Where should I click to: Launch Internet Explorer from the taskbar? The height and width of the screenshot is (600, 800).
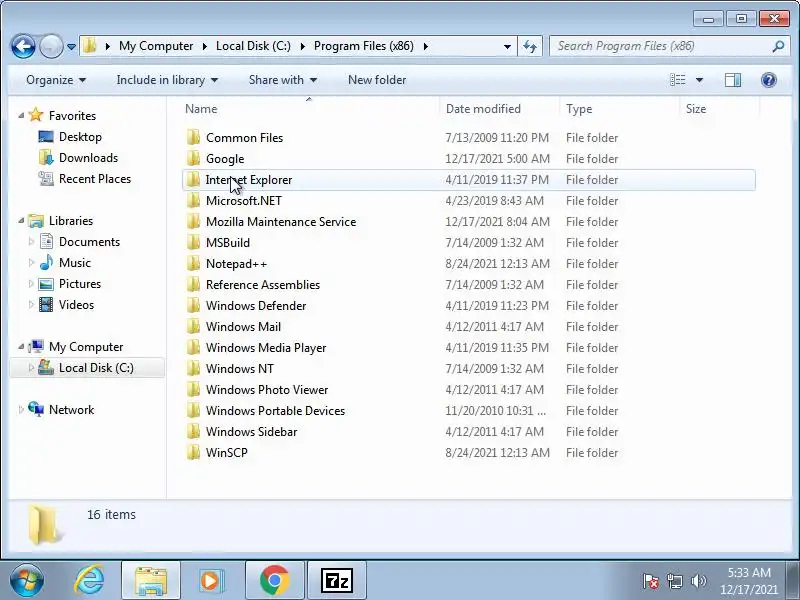coord(89,580)
